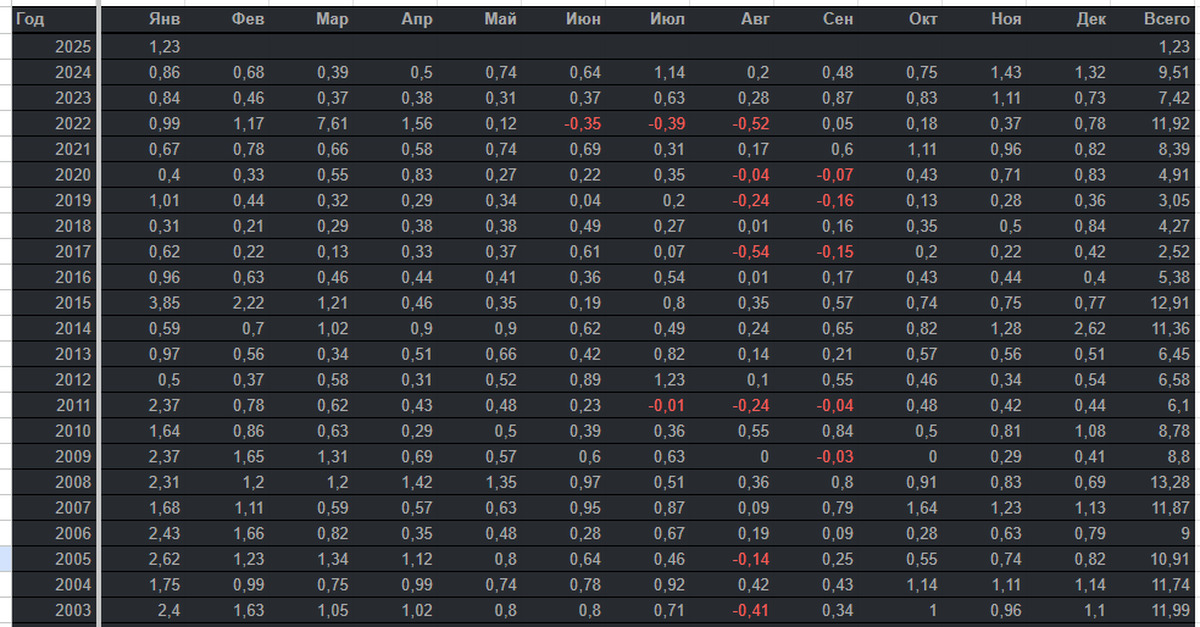The height and width of the screenshot is (627, 1200).
Task: Click the Год column header
Action: (31, 20)
